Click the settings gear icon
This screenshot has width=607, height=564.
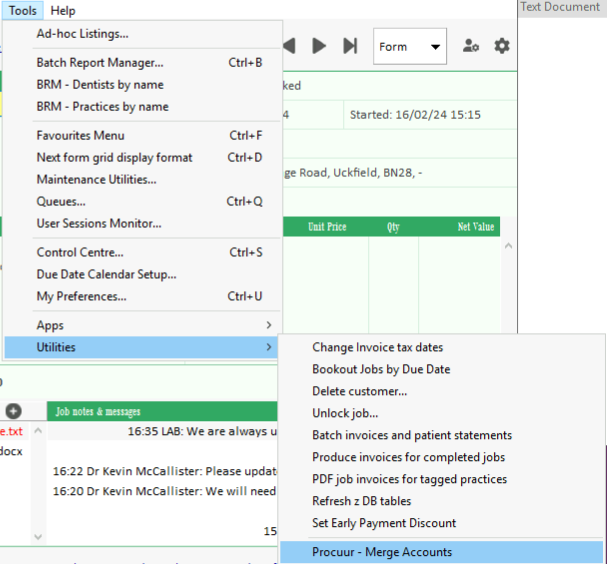pyautogui.click(x=501, y=46)
